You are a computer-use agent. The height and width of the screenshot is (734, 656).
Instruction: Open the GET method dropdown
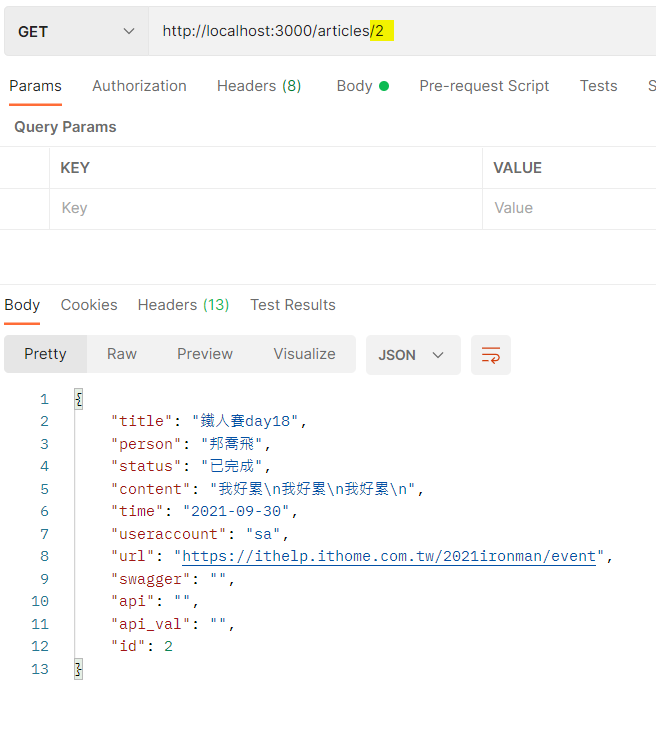[75, 31]
